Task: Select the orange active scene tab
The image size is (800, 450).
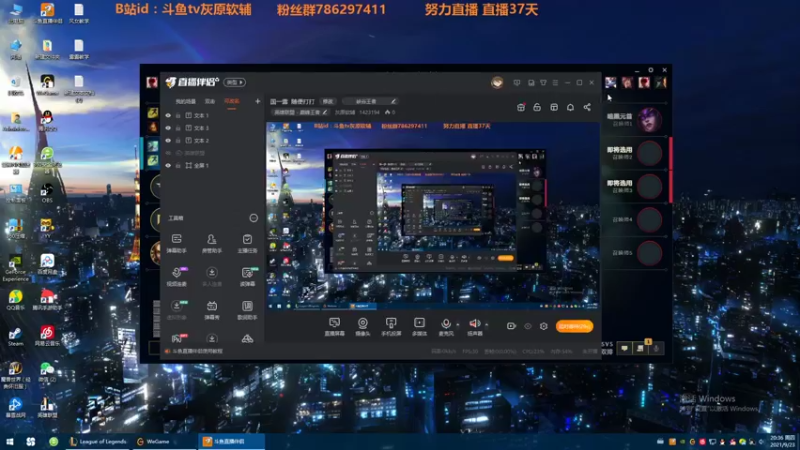Action: click(x=232, y=101)
